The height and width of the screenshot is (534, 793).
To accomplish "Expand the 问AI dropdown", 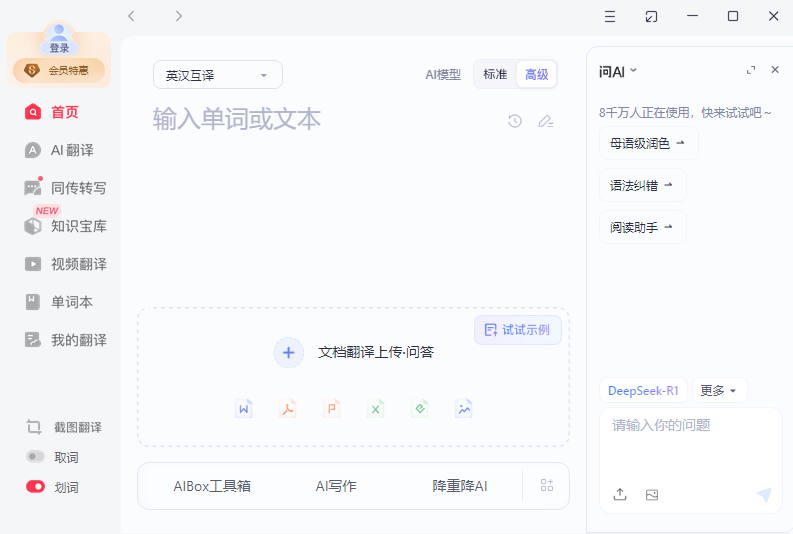I will pos(618,71).
